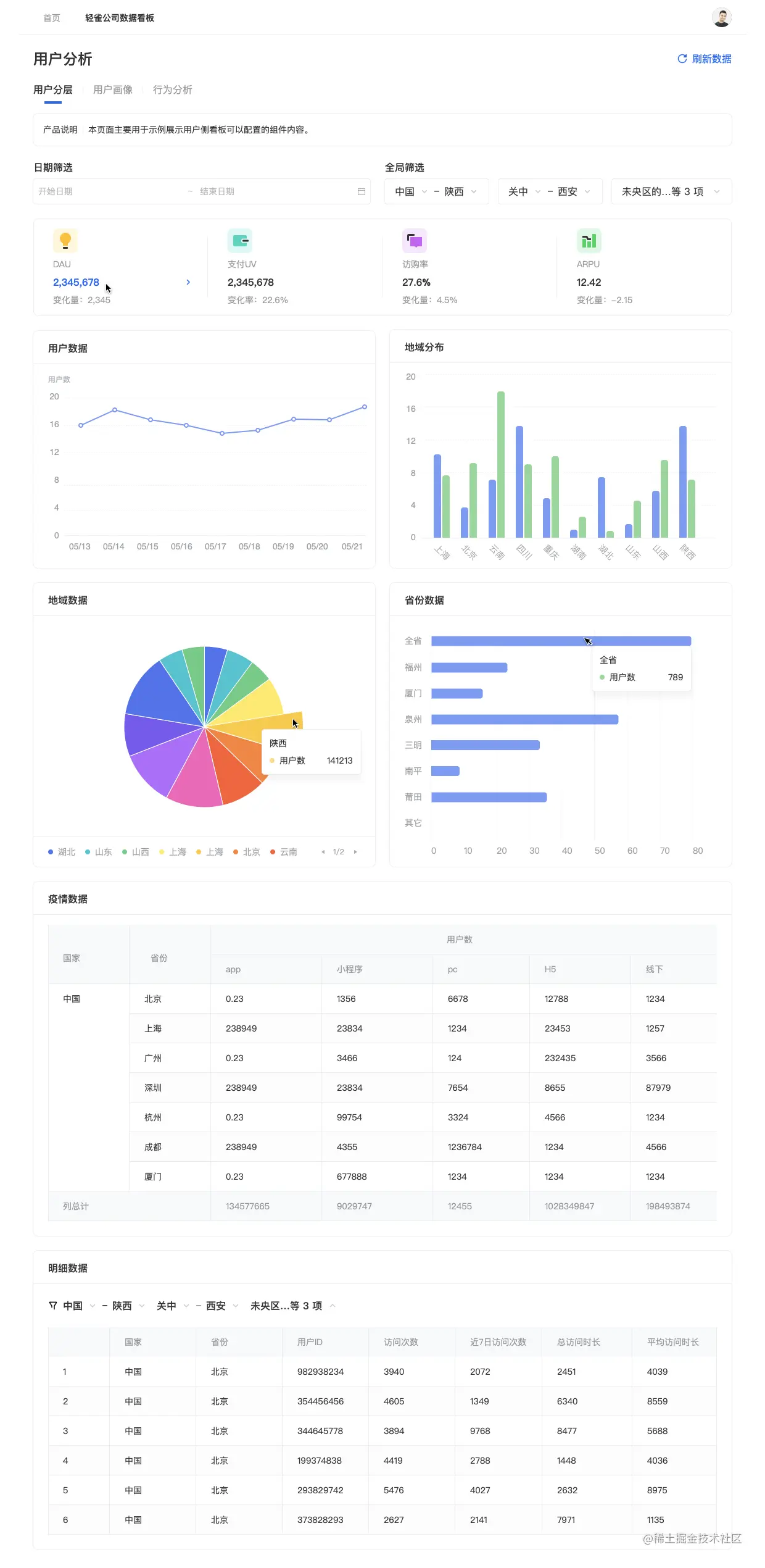Open the 关中 - 西安 global filter dropdown

[x=550, y=191]
